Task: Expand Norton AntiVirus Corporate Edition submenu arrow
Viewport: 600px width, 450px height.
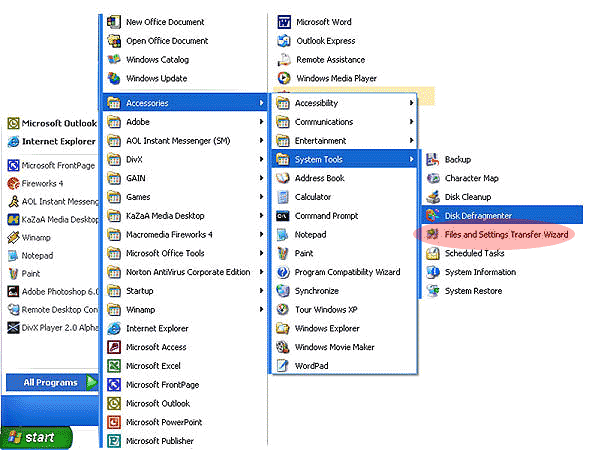Action: click(261, 272)
